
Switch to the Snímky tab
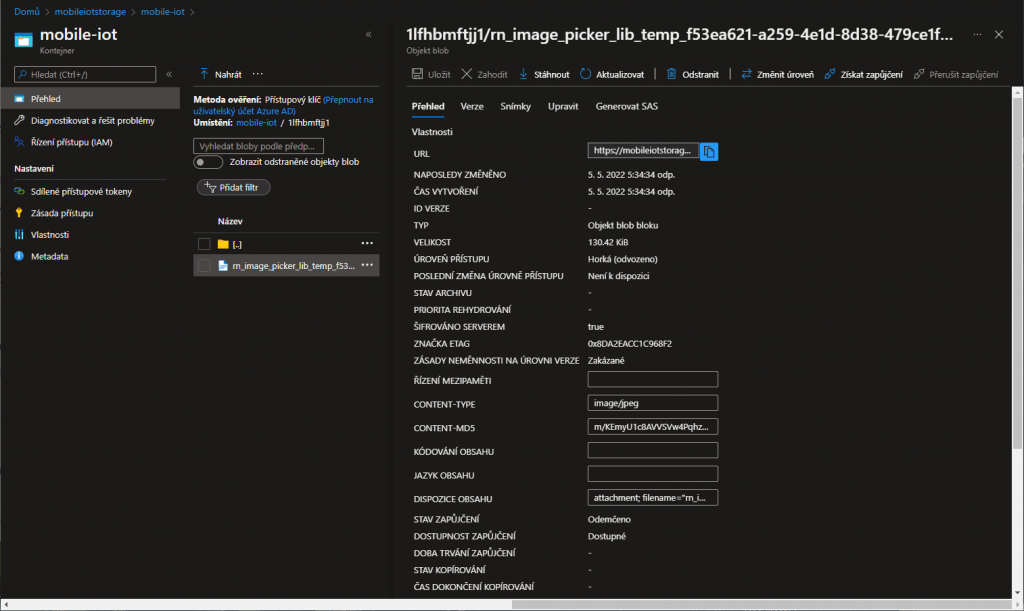tap(515, 106)
